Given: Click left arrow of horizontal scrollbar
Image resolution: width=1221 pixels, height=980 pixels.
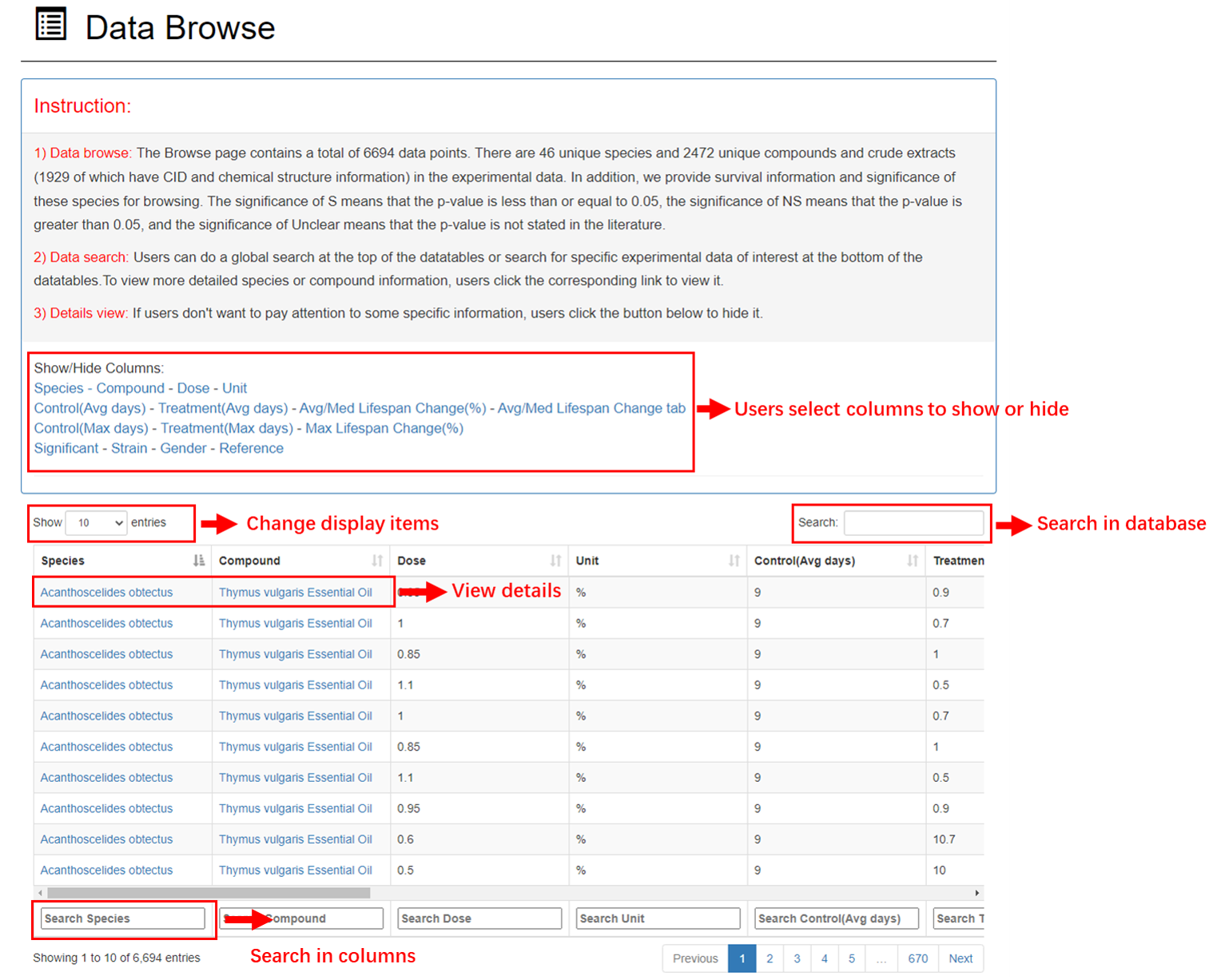Looking at the screenshot, I should click(x=40, y=893).
